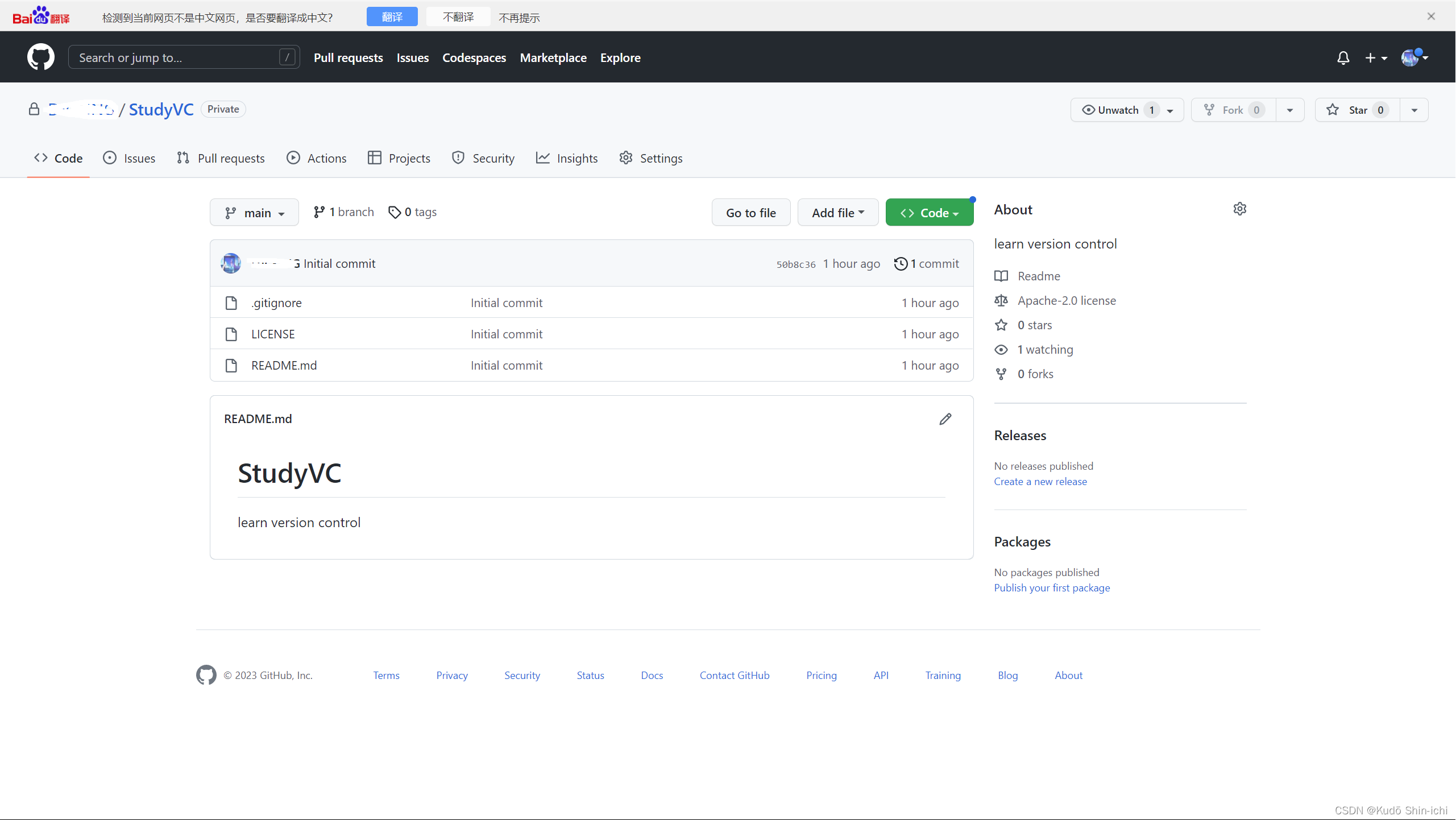The image size is (1456, 820).
Task: Open the Readme link in About
Action: pyautogui.click(x=1039, y=276)
